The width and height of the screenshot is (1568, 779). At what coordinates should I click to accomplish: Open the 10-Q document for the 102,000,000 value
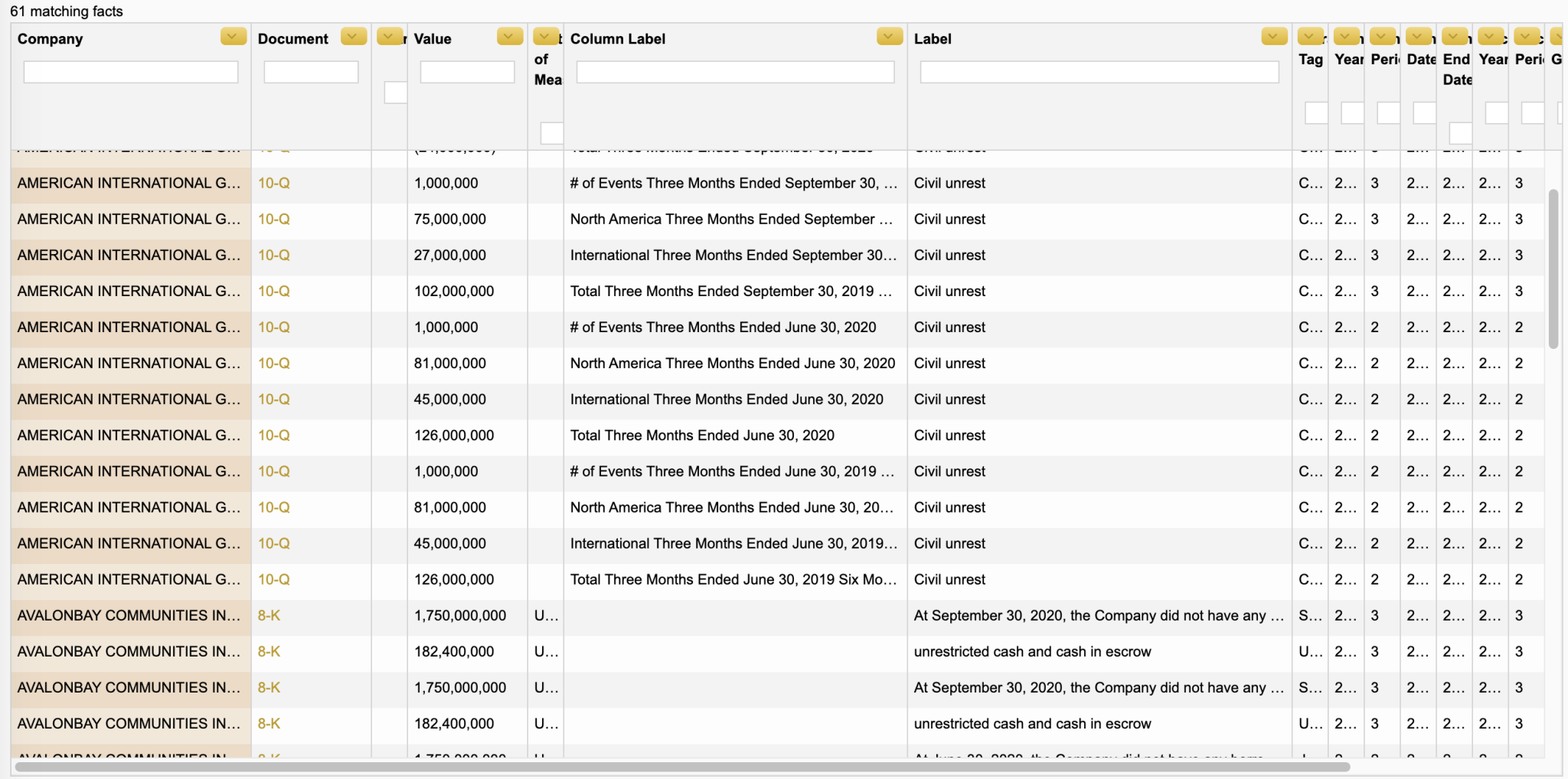click(273, 292)
